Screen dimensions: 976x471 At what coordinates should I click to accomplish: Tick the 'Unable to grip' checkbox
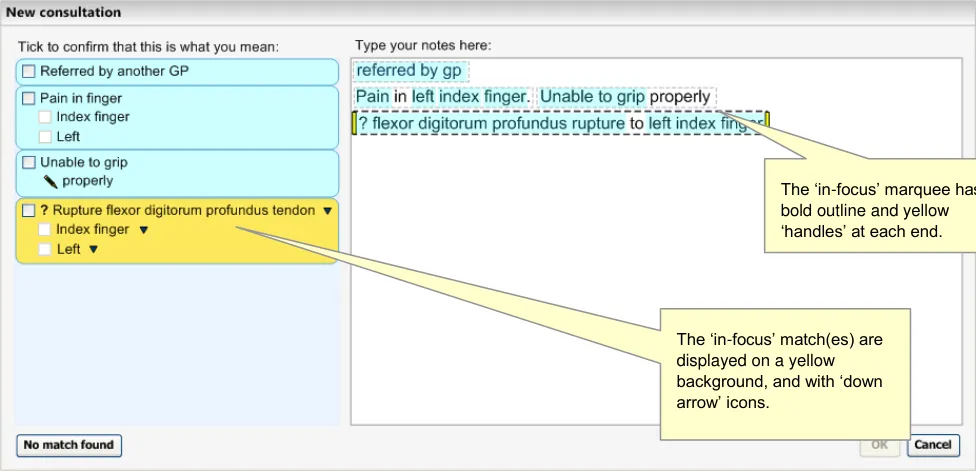coord(29,162)
